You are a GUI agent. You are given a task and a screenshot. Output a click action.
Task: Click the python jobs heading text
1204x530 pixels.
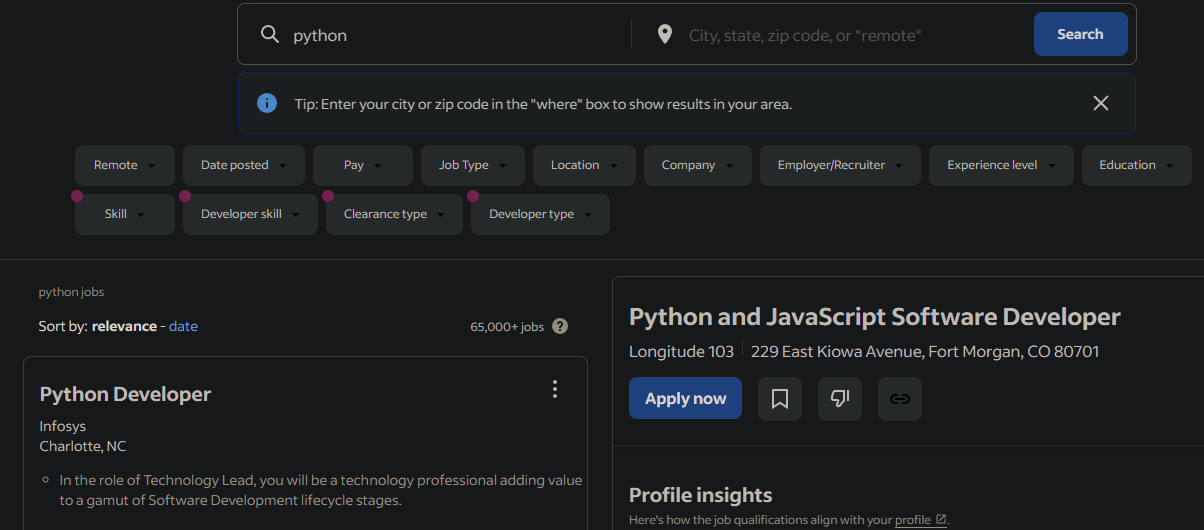[x=71, y=292]
